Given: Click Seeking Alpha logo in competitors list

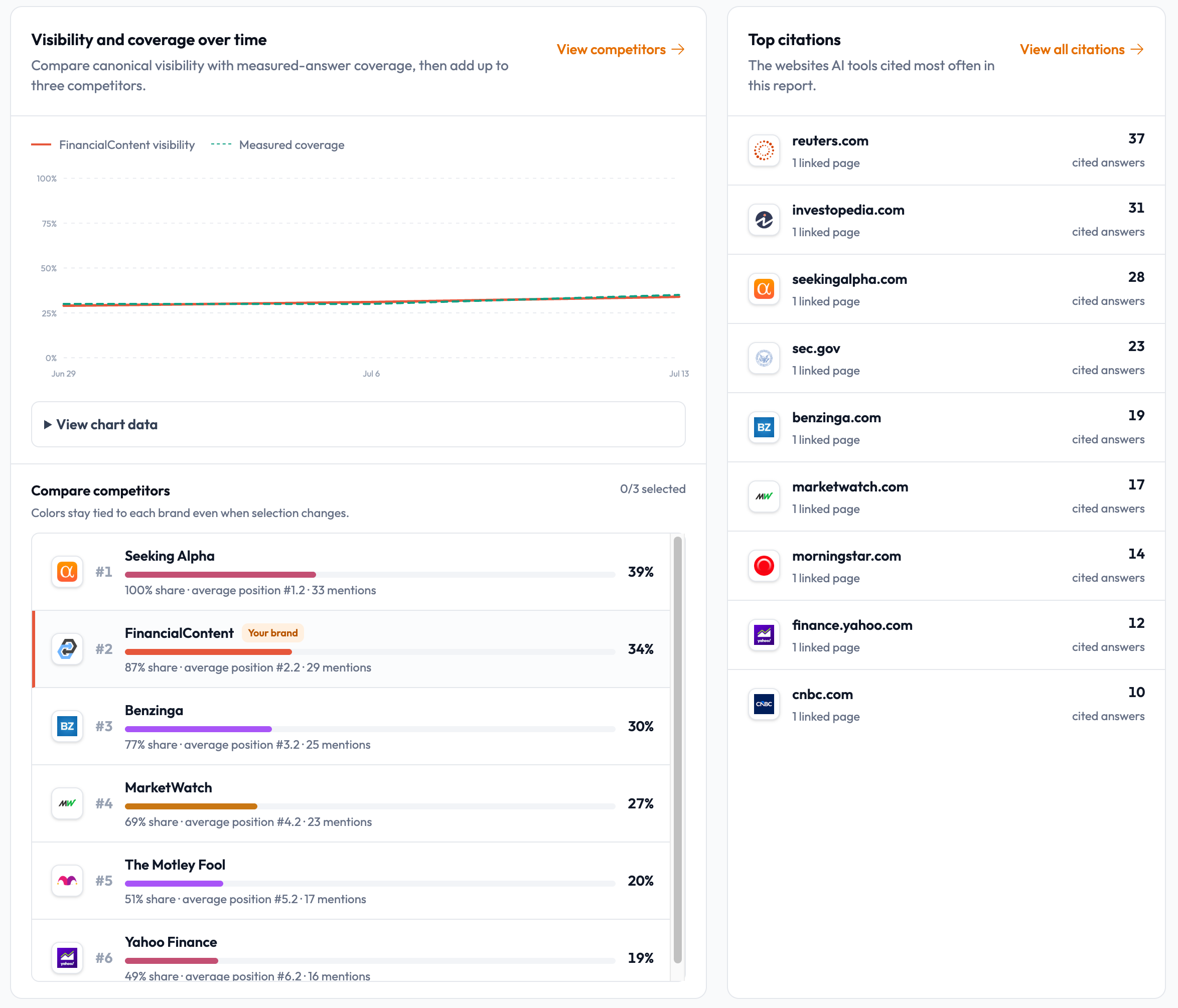Looking at the screenshot, I should pyautogui.click(x=67, y=572).
